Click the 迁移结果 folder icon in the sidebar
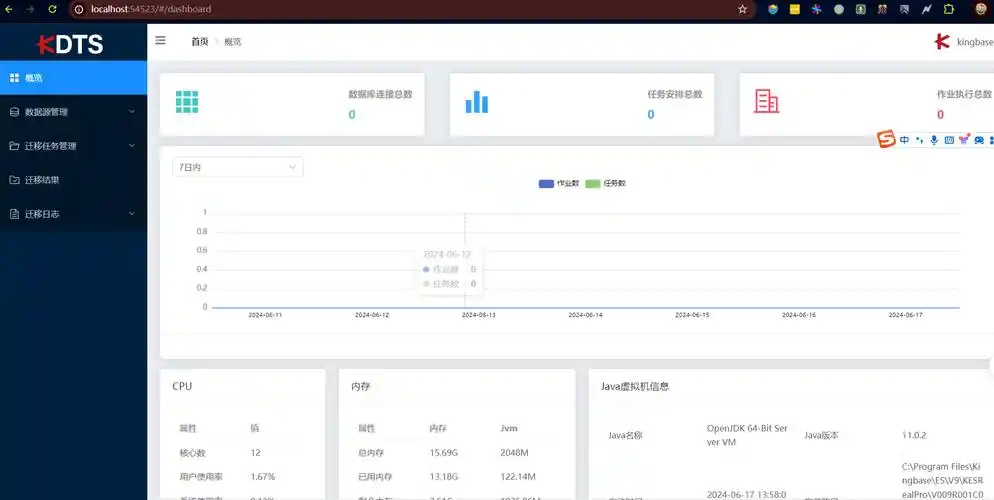994x500 pixels. click(x=15, y=180)
